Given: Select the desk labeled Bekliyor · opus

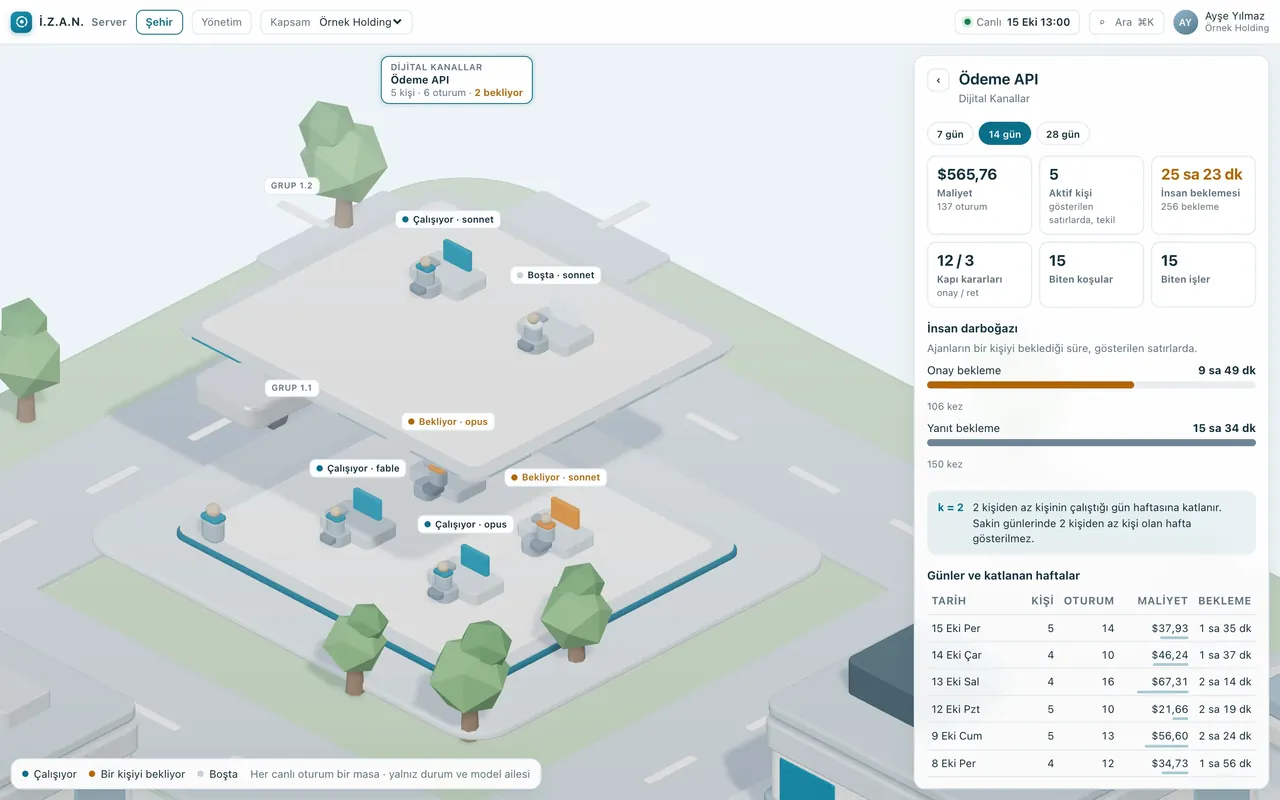Looking at the screenshot, I should click(447, 422).
